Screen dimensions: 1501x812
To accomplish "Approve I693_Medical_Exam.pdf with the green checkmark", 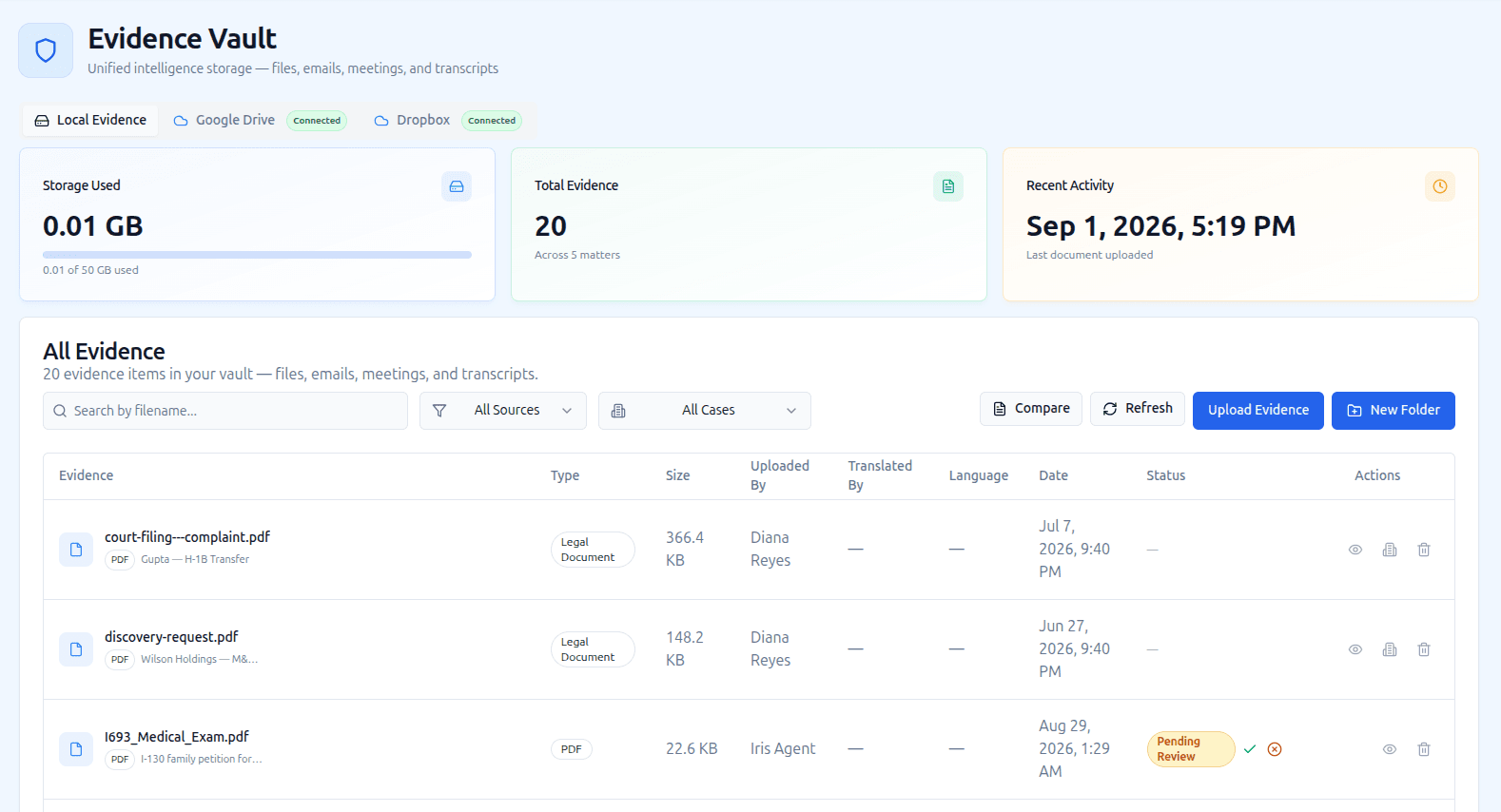I will coord(1250,749).
